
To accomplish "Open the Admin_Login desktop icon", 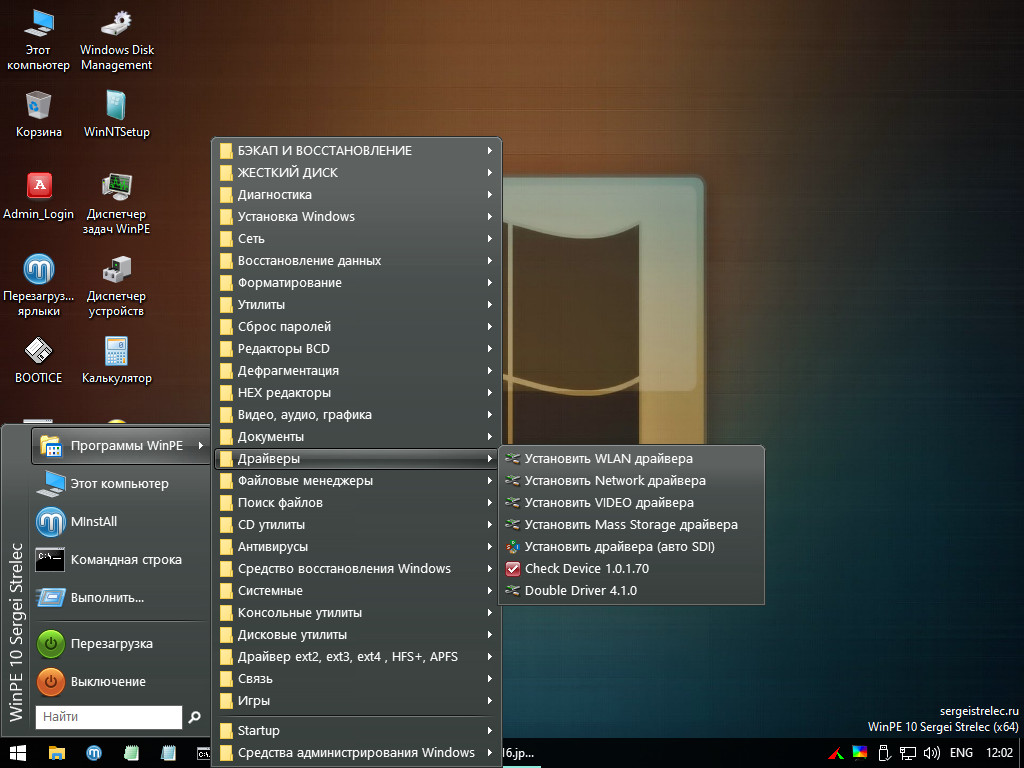I will [39, 196].
